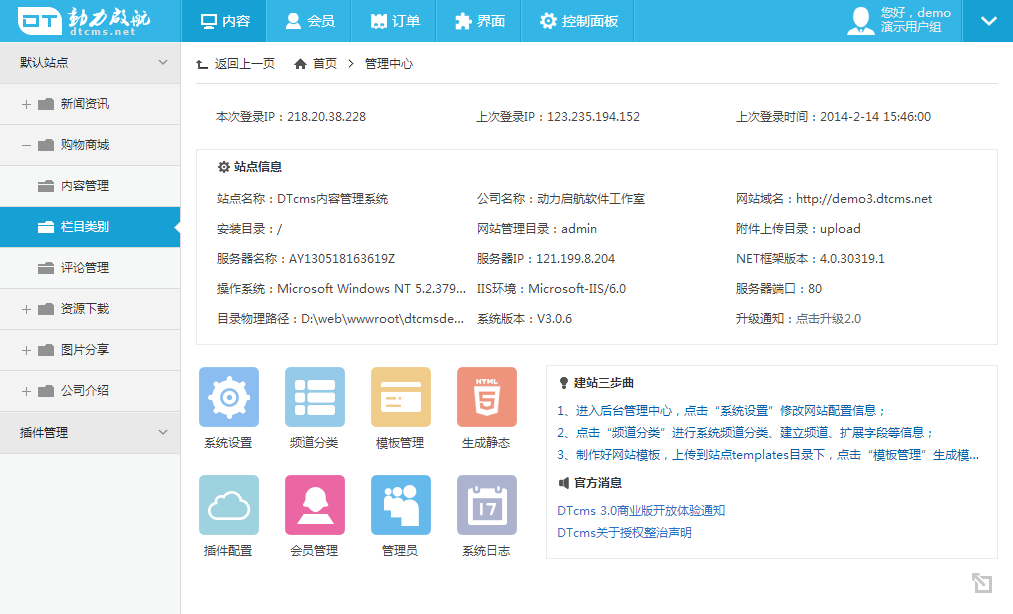Image resolution: width=1013 pixels, height=614 pixels.
Task: Click the back arrow icon beside 返回上一页
Action: [202, 63]
